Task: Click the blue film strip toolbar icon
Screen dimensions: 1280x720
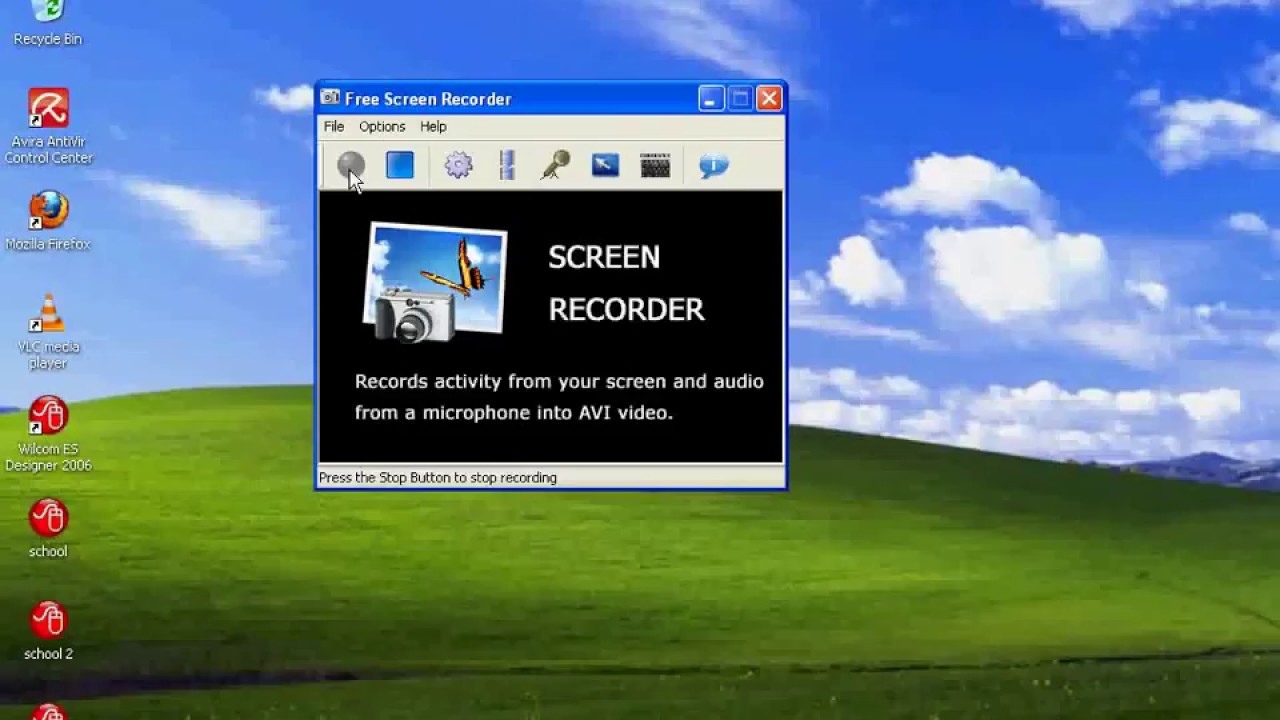Action: 507,165
